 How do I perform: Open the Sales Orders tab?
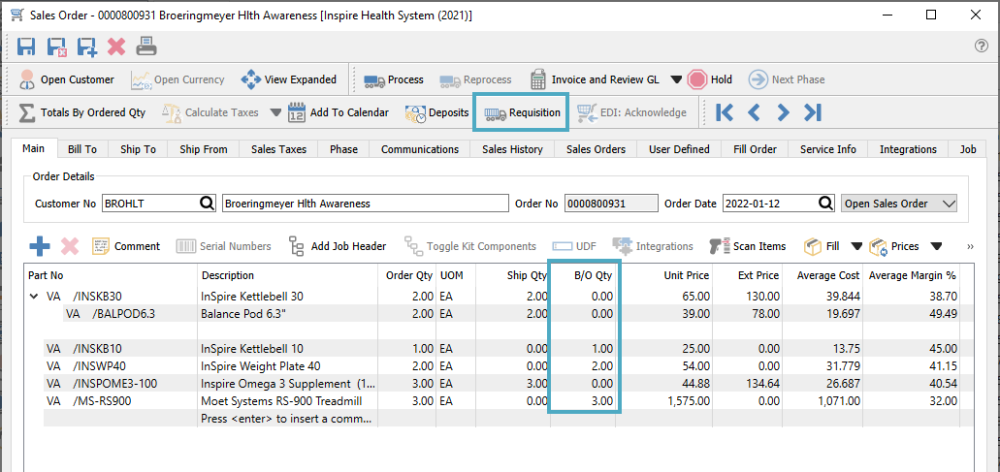(595, 149)
